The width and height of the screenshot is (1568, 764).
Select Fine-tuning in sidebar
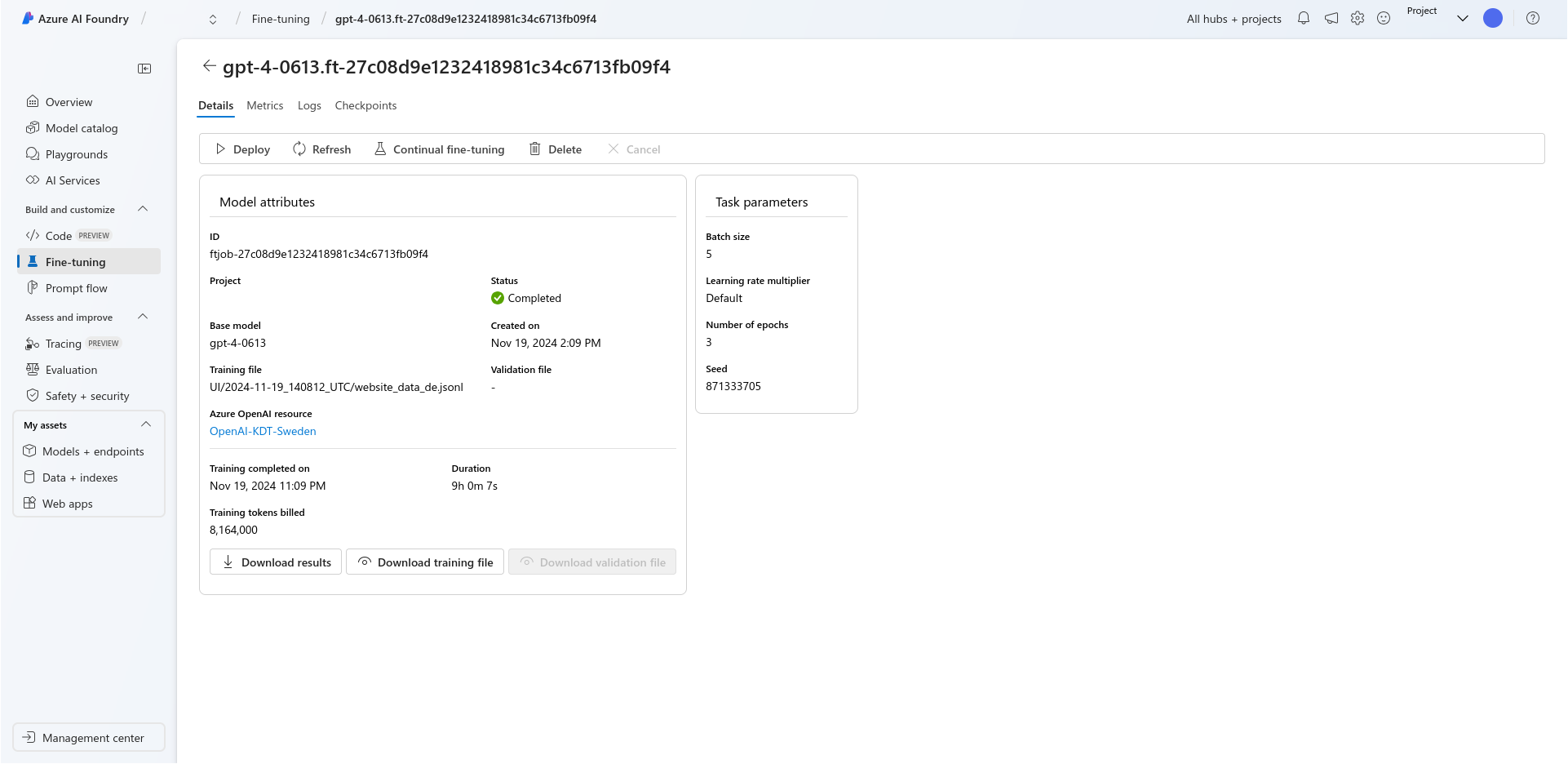click(x=88, y=262)
